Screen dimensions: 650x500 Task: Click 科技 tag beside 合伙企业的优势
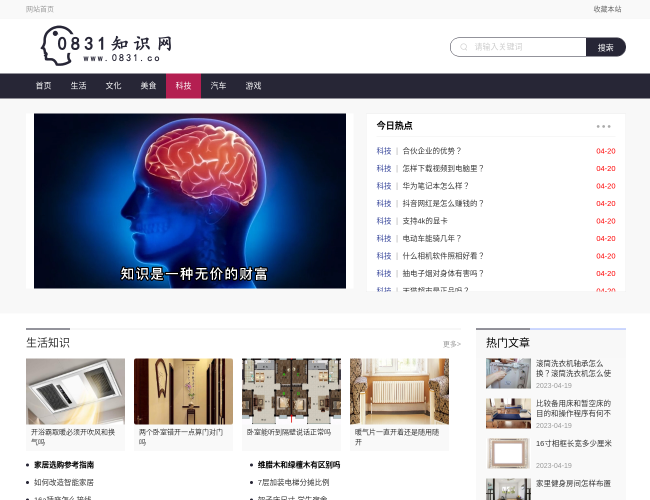point(384,151)
